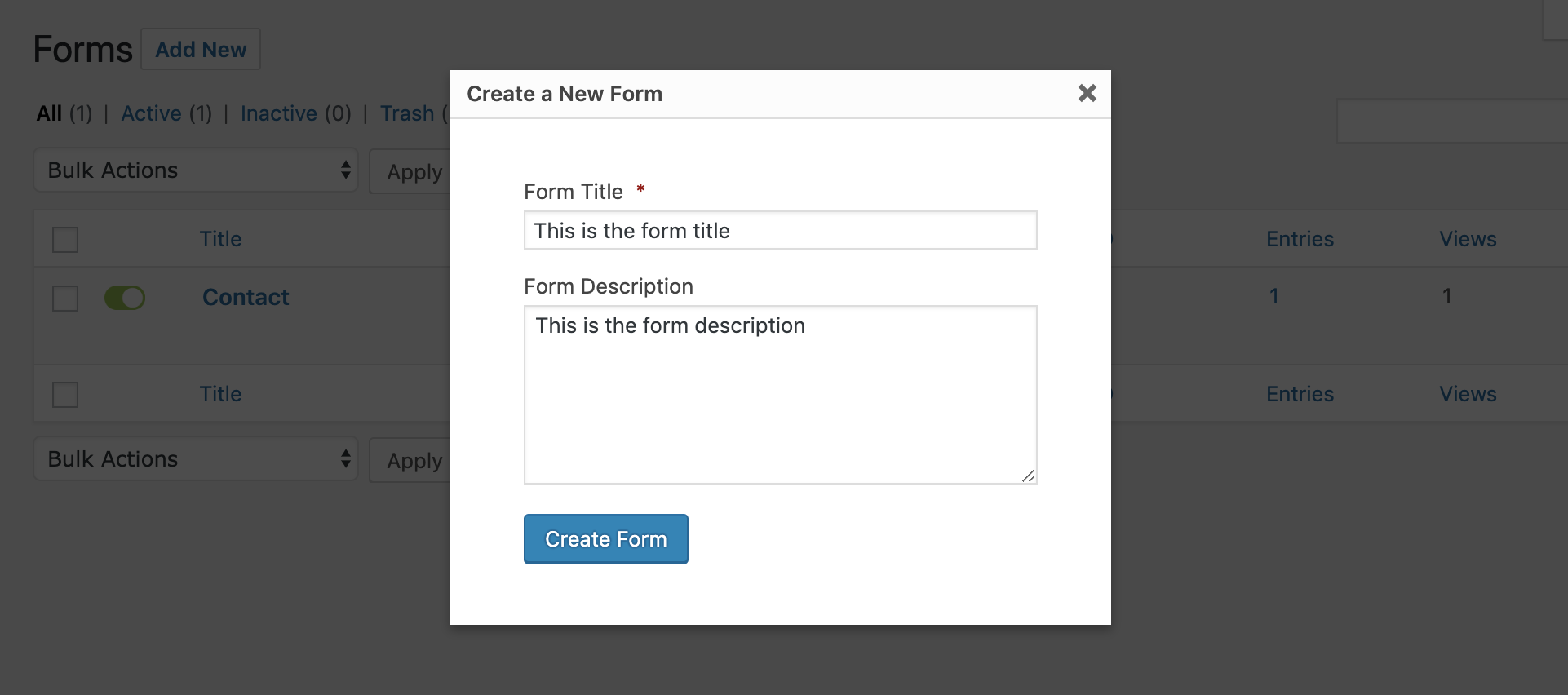Open the bottom Bulk Actions dropdown
1568x695 pixels.
pos(196,459)
